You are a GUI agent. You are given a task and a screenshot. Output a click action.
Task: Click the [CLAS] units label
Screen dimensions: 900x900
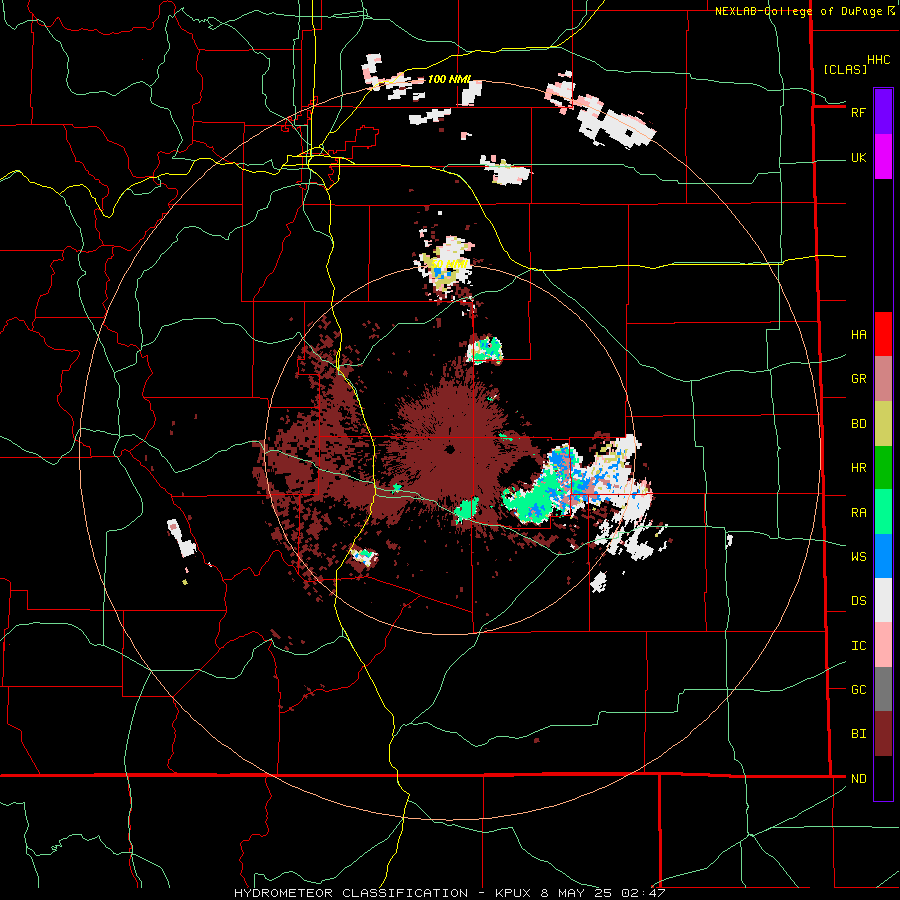pyautogui.click(x=845, y=69)
